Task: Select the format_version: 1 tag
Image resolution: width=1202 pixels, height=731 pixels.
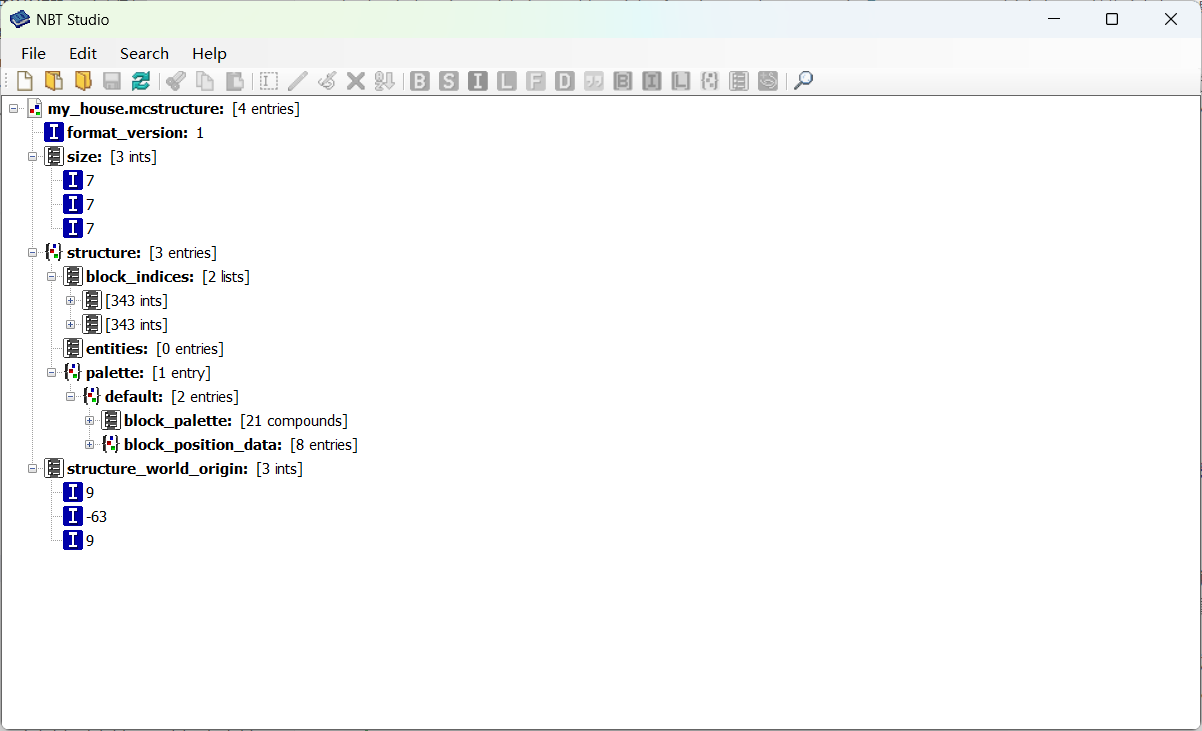Action: (124, 132)
